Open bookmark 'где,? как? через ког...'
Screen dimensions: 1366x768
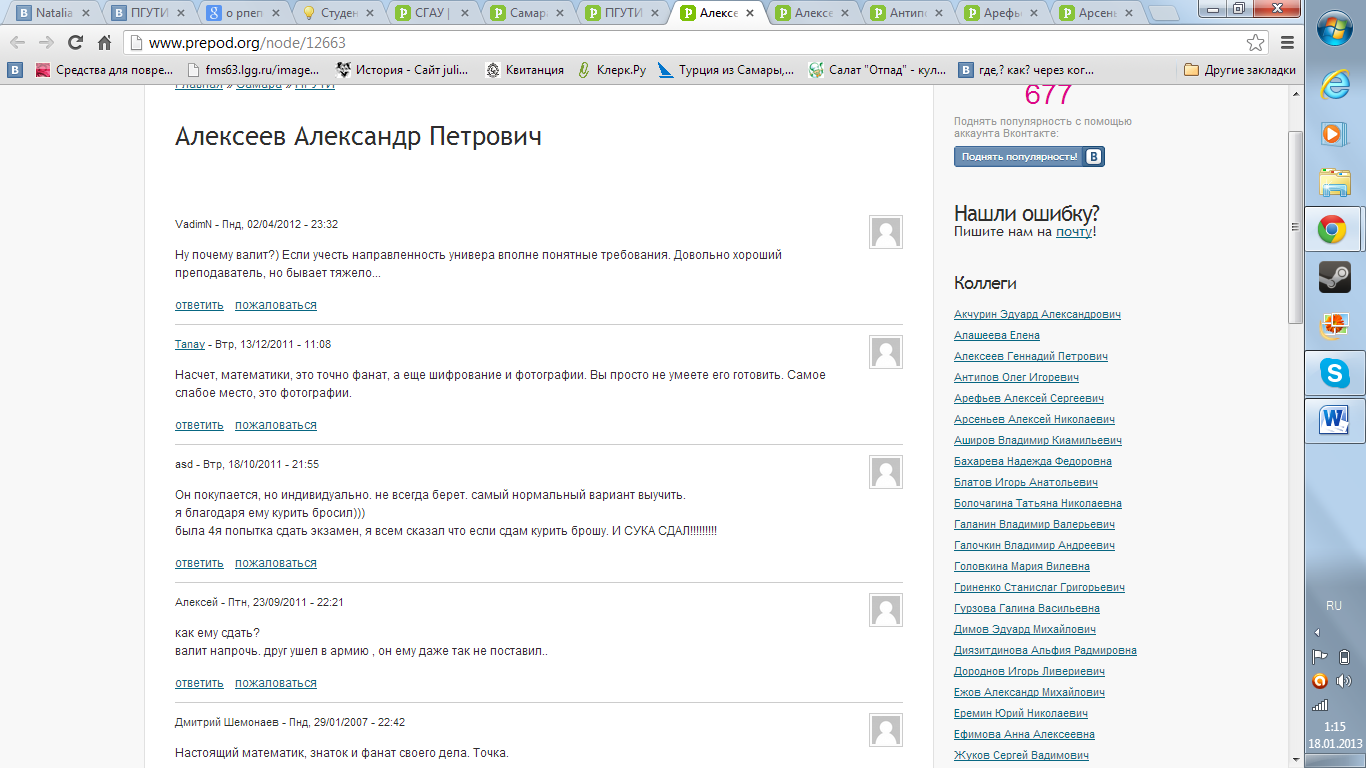1027,70
